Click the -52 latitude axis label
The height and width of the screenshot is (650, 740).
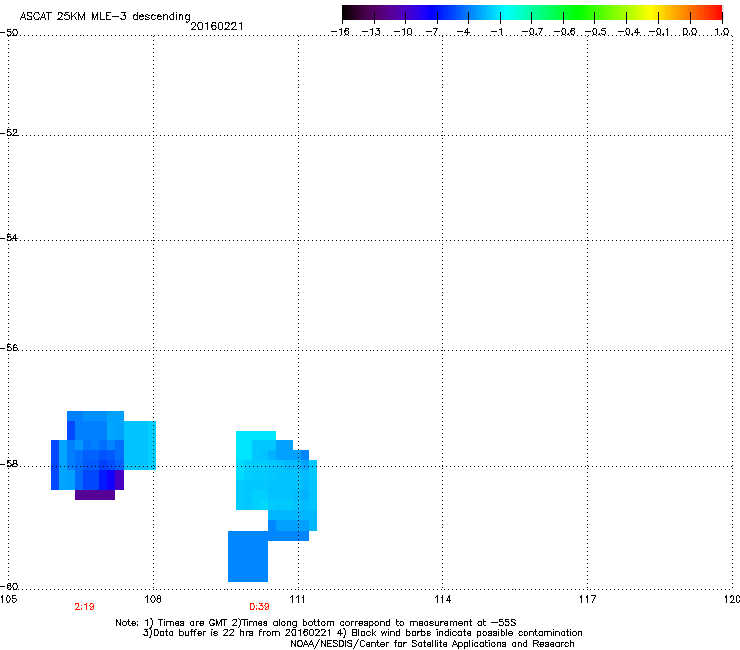(x=9, y=133)
